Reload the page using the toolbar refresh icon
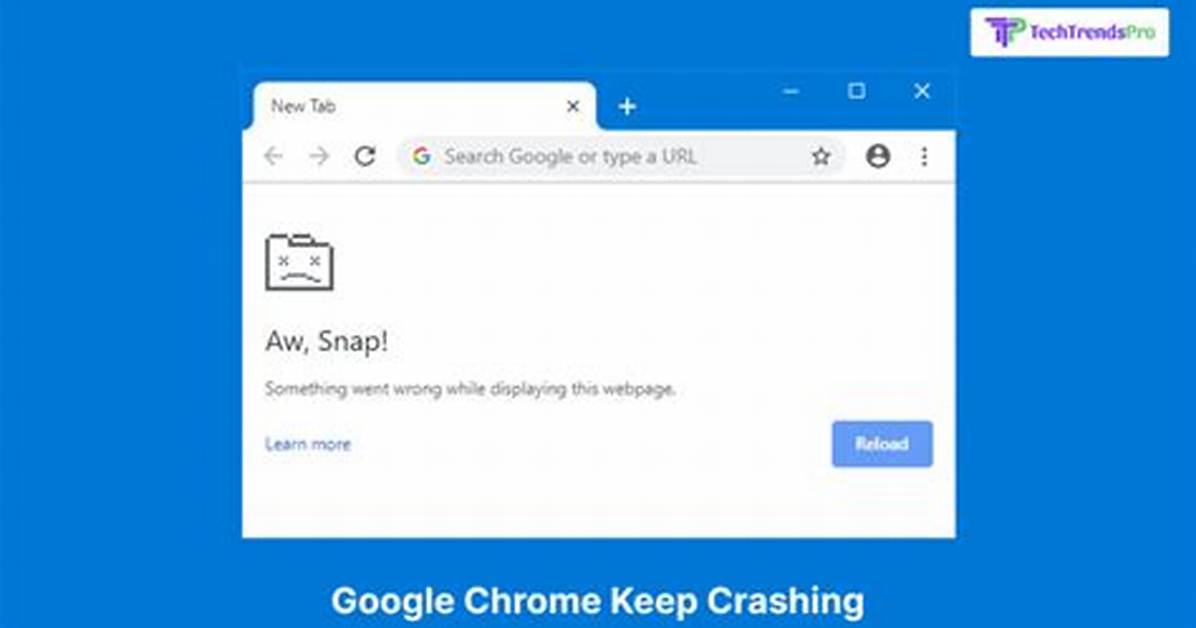The width and height of the screenshot is (1196, 628). click(365, 156)
